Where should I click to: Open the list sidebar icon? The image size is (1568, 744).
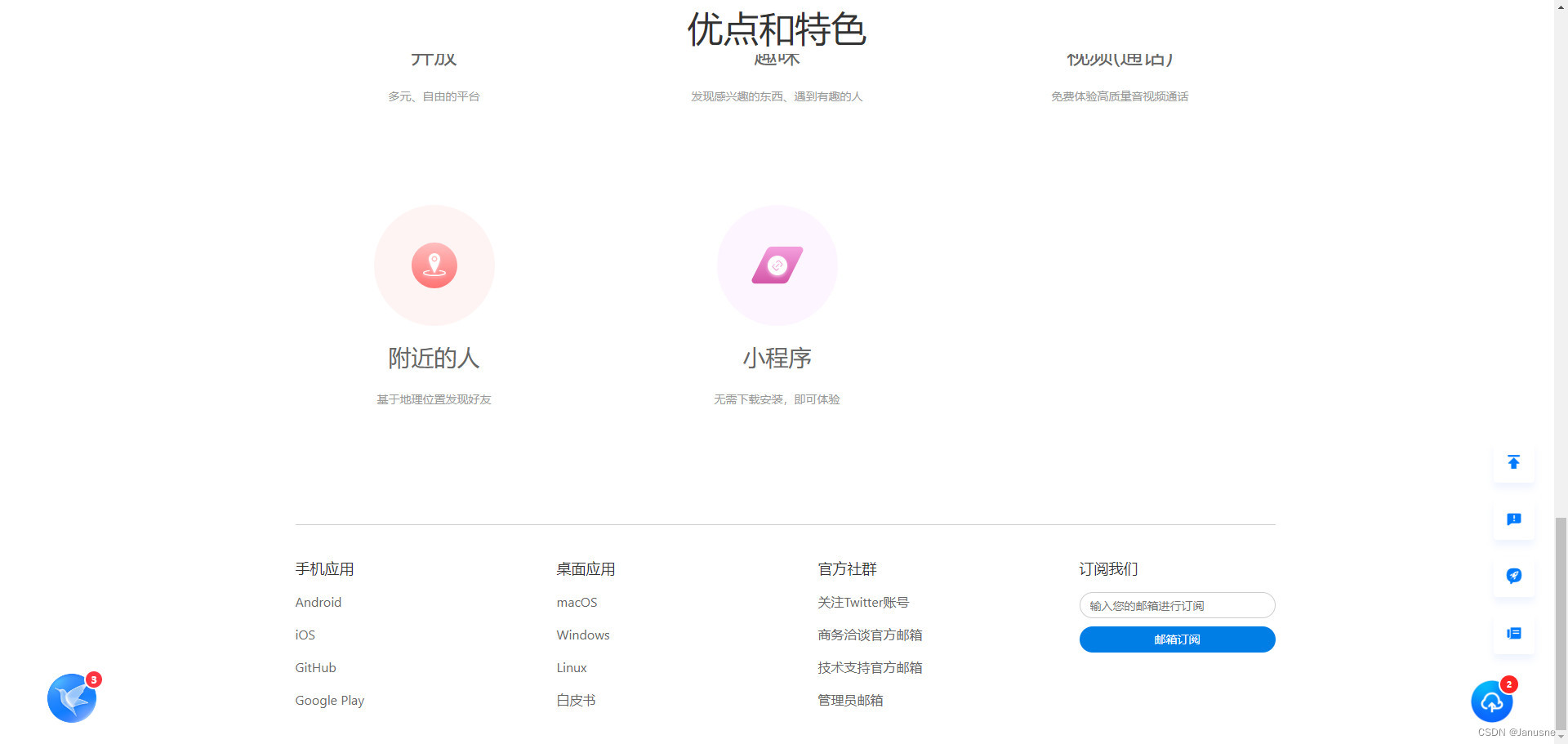point(1513,633)
